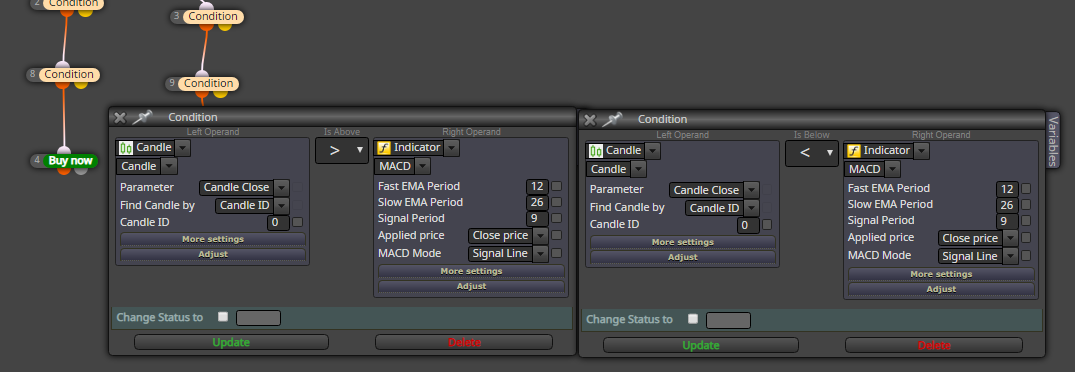1075x372 pixels.
Task: Open Candle Close parameter dropdown in left panel
Action: (x=281, y=188)
